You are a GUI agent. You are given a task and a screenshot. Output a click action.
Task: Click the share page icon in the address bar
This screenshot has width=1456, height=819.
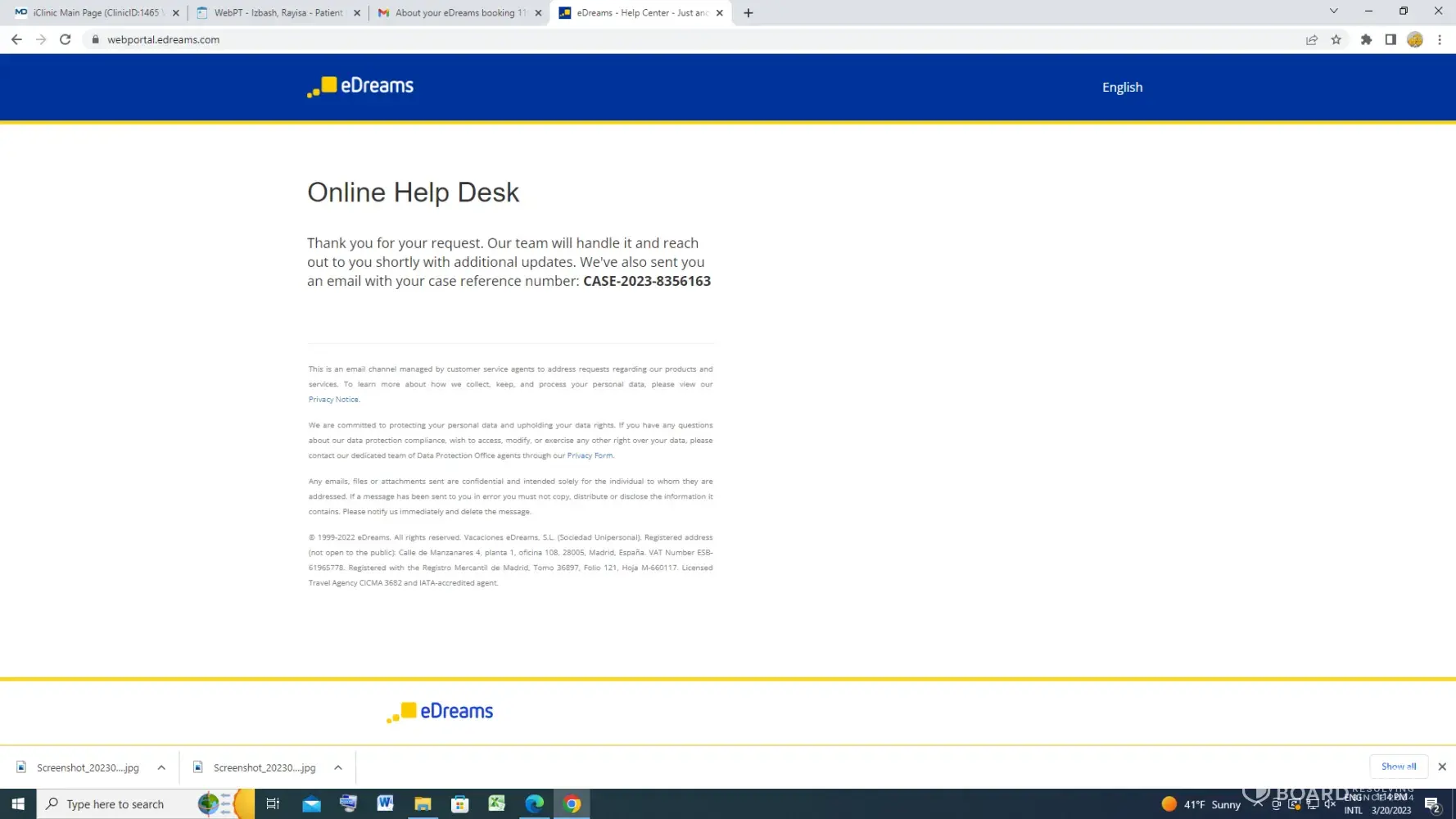1311,39
